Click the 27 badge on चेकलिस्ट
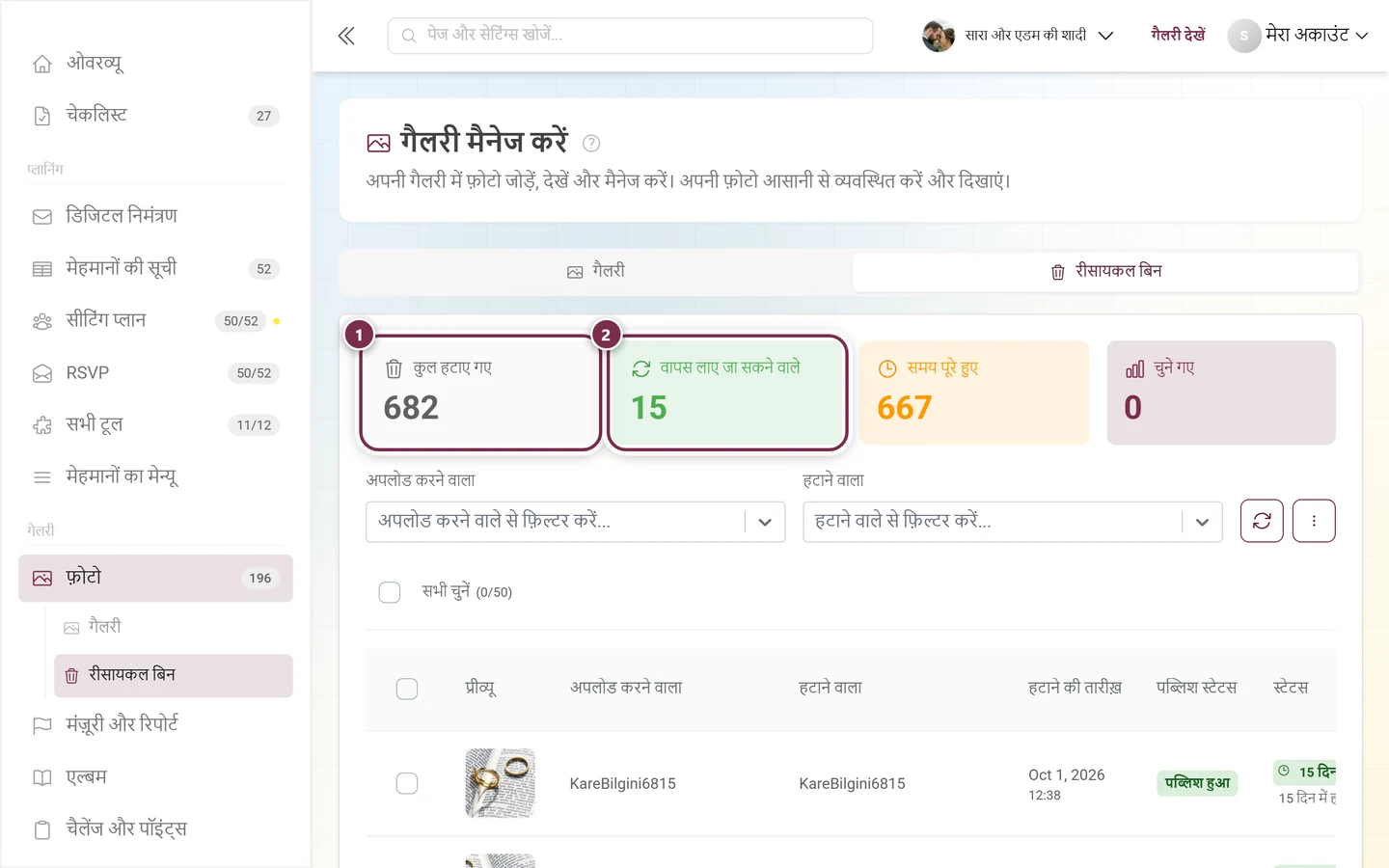Viewport: 1389px width, 868px height. 264,116
